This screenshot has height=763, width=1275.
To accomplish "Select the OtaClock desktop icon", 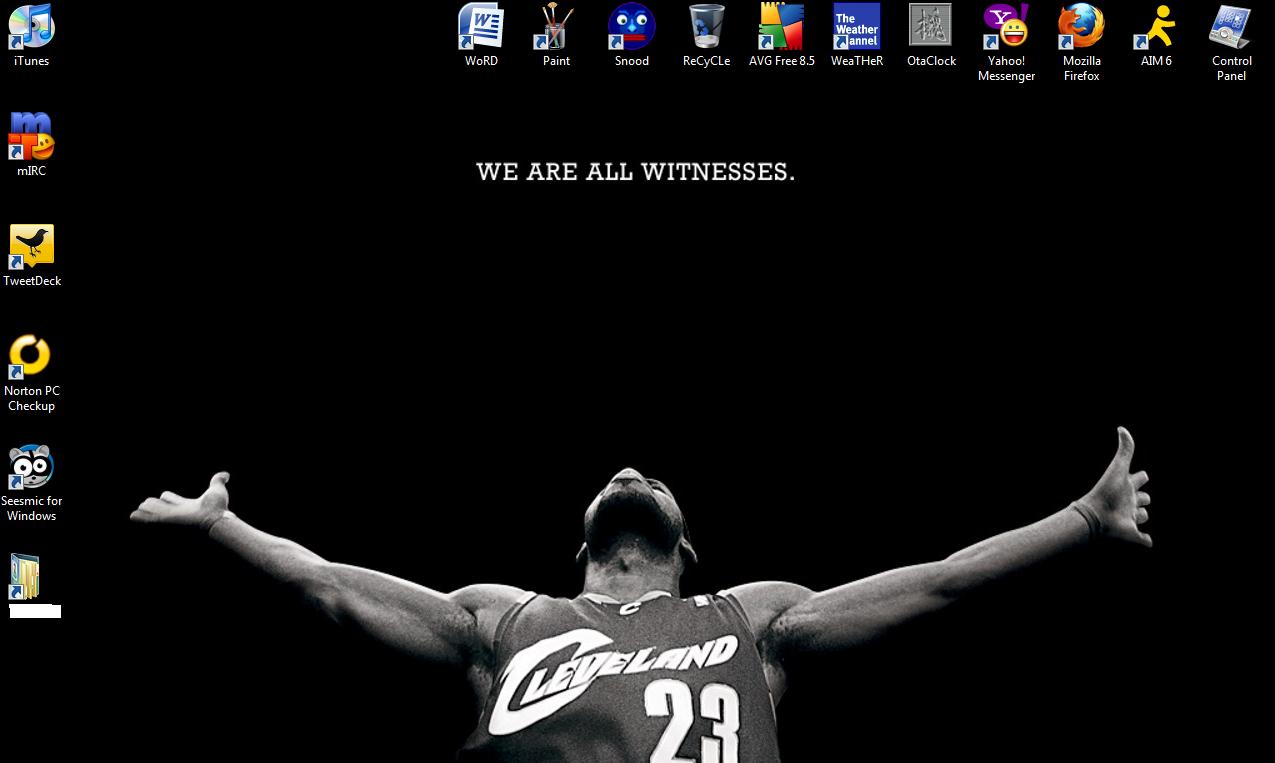I will (931, 27).
